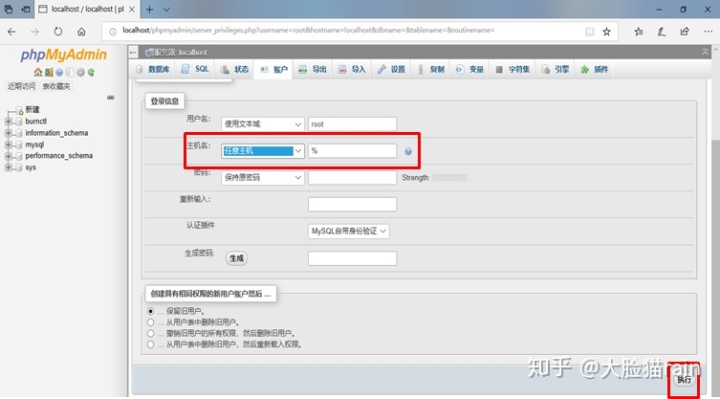Expand the sys database node
This screenshot has height=399, width=720.
[x=8, y=168]
